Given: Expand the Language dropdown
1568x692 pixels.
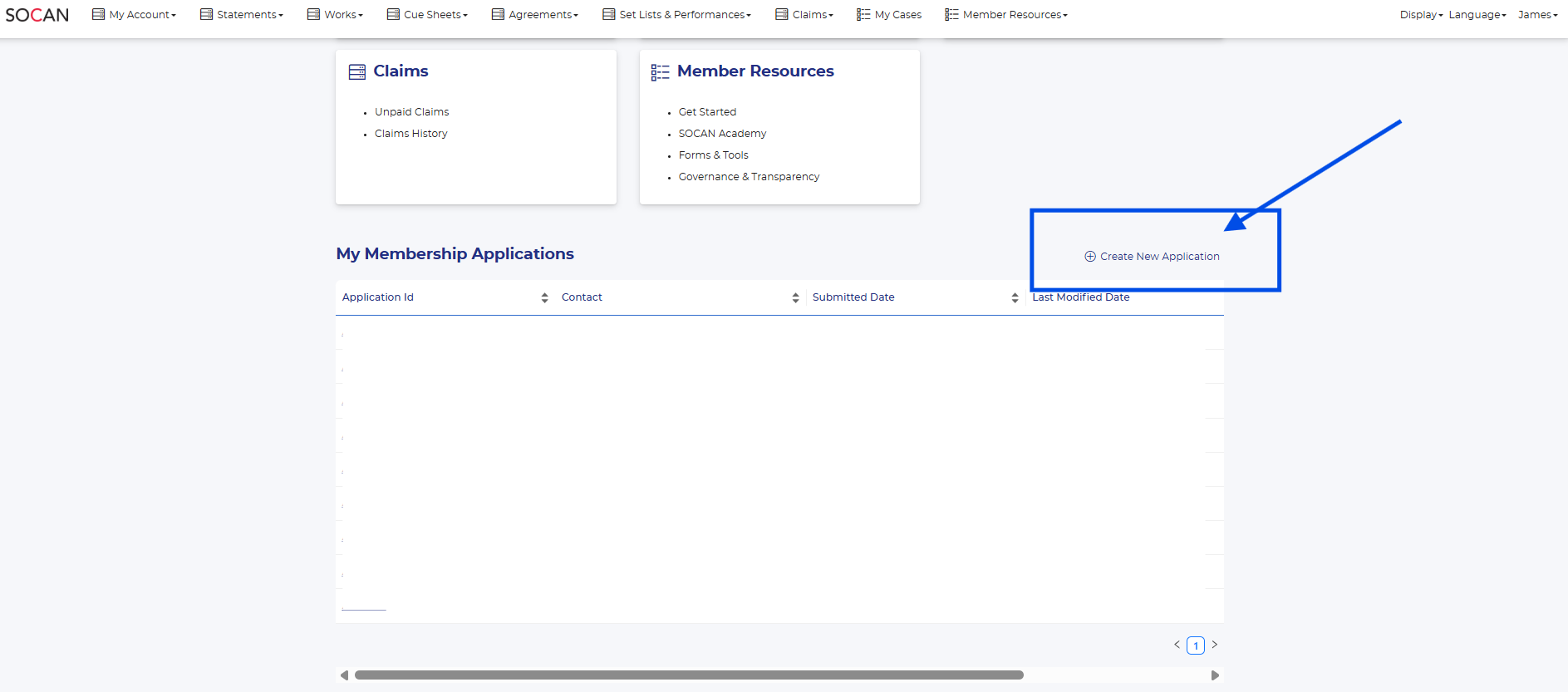Looking at the screenshot, I should 1477,15.
